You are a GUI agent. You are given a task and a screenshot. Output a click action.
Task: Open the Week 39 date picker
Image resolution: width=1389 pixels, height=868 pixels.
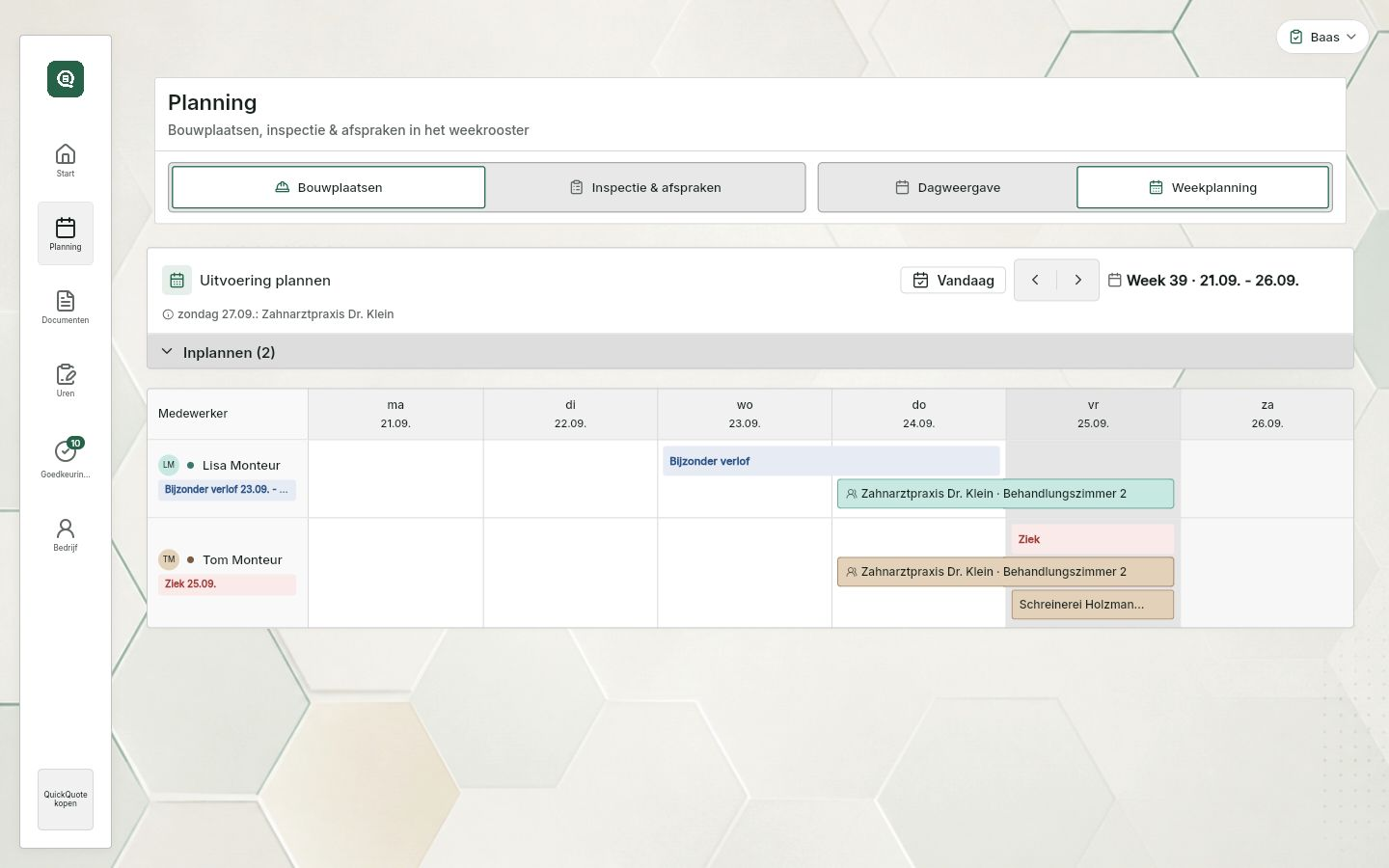coord(1204,280)
